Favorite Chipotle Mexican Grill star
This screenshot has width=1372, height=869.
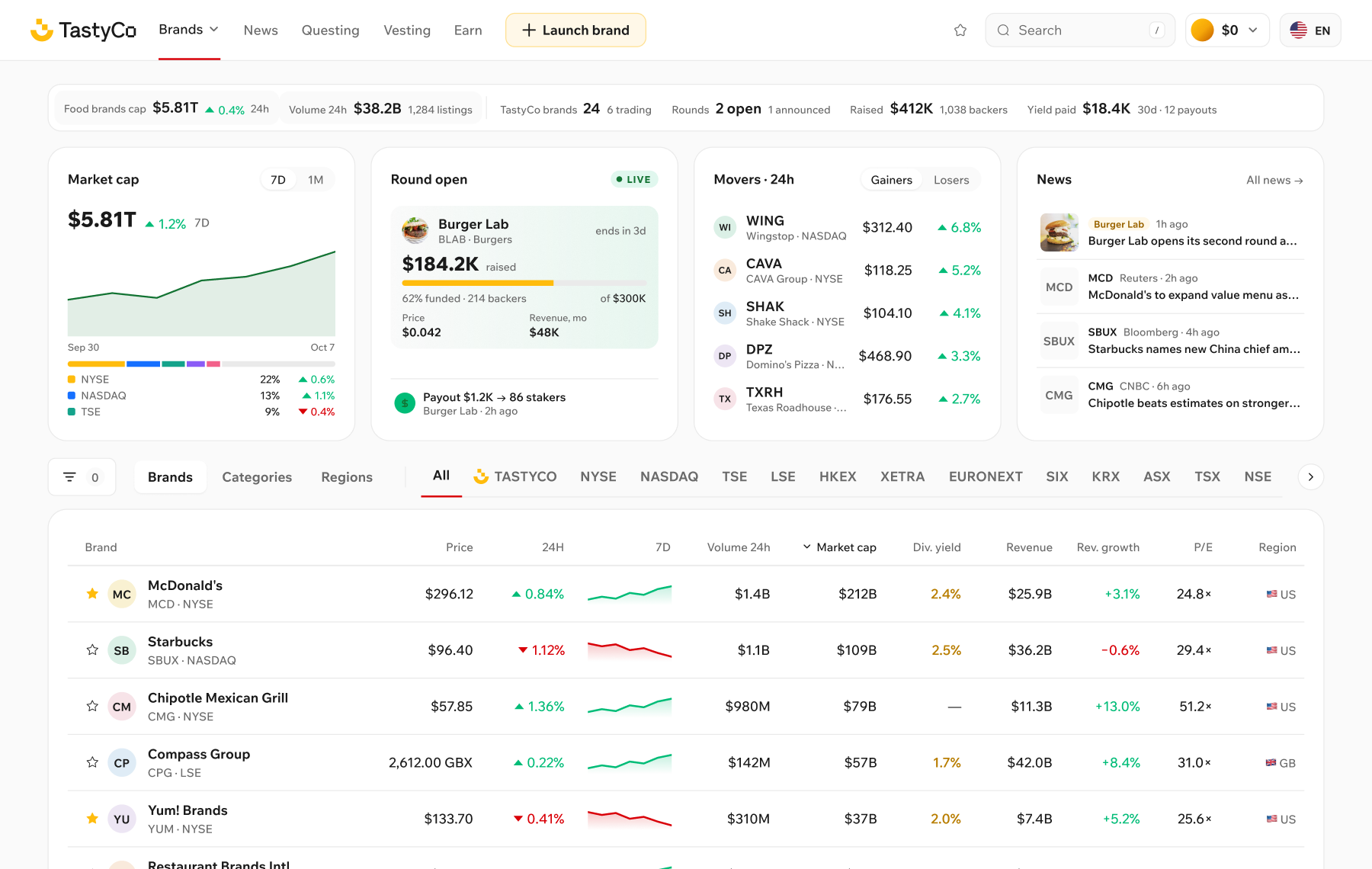click(x=92, y=706)
